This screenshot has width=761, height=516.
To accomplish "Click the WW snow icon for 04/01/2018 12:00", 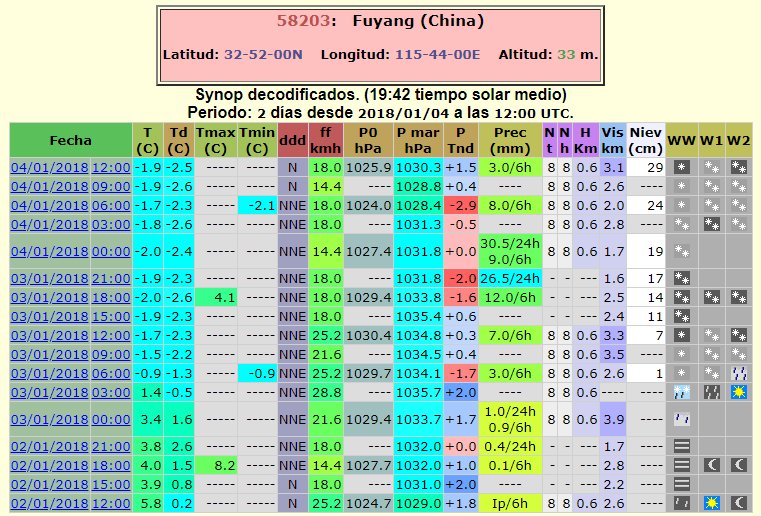I will pos(681,166).
